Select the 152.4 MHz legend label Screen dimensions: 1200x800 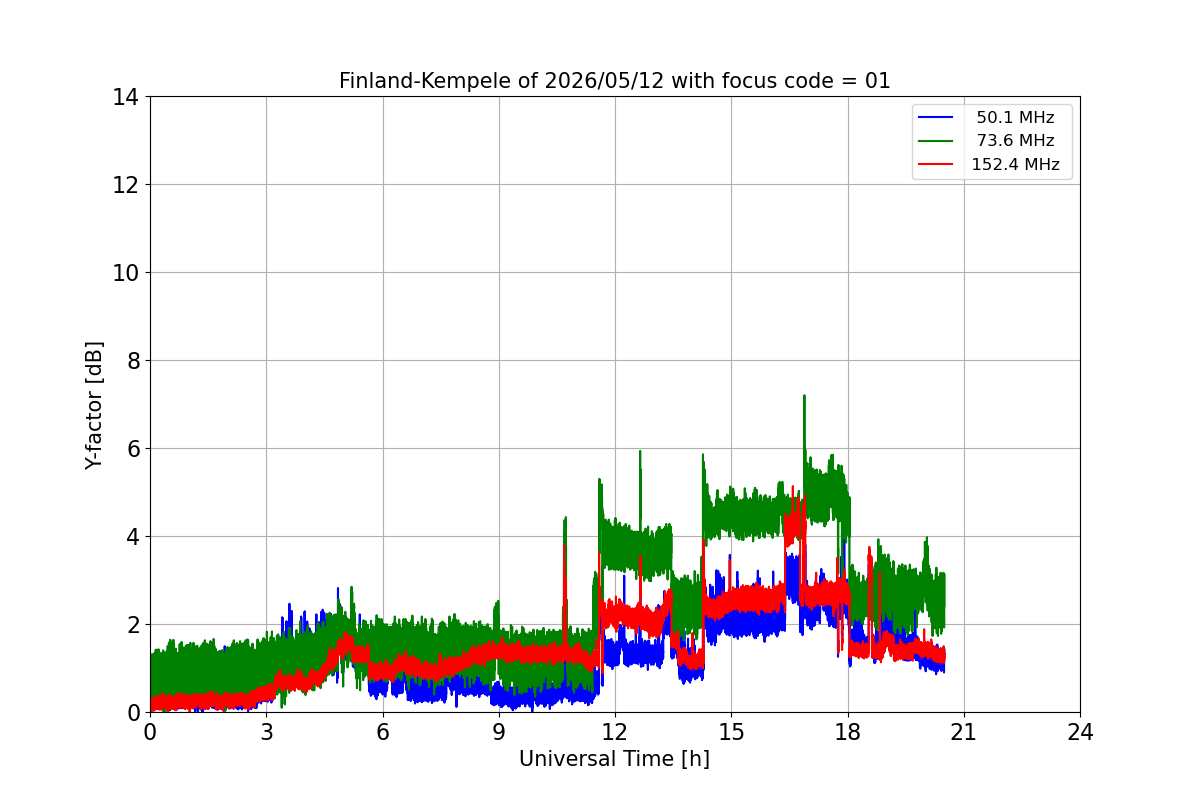[x=1015, y=165]
